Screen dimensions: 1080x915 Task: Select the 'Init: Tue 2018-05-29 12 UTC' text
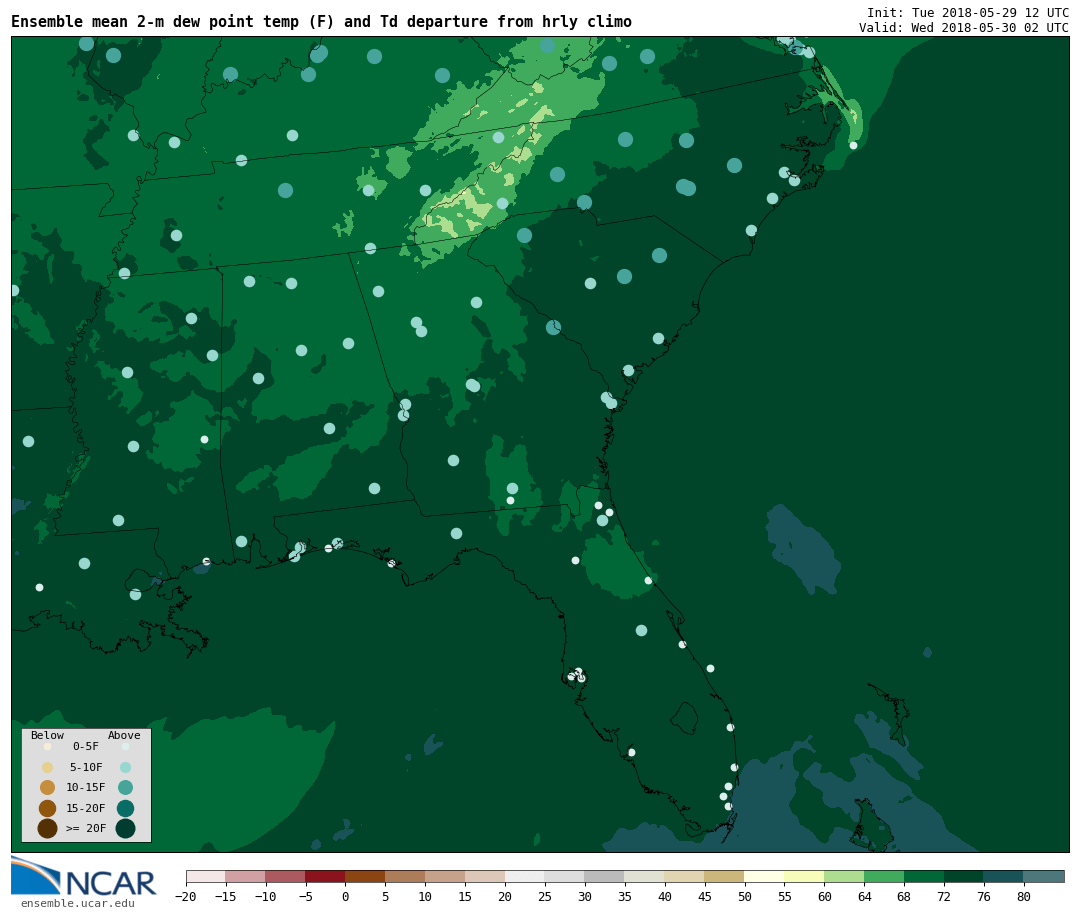click(968, 12)
